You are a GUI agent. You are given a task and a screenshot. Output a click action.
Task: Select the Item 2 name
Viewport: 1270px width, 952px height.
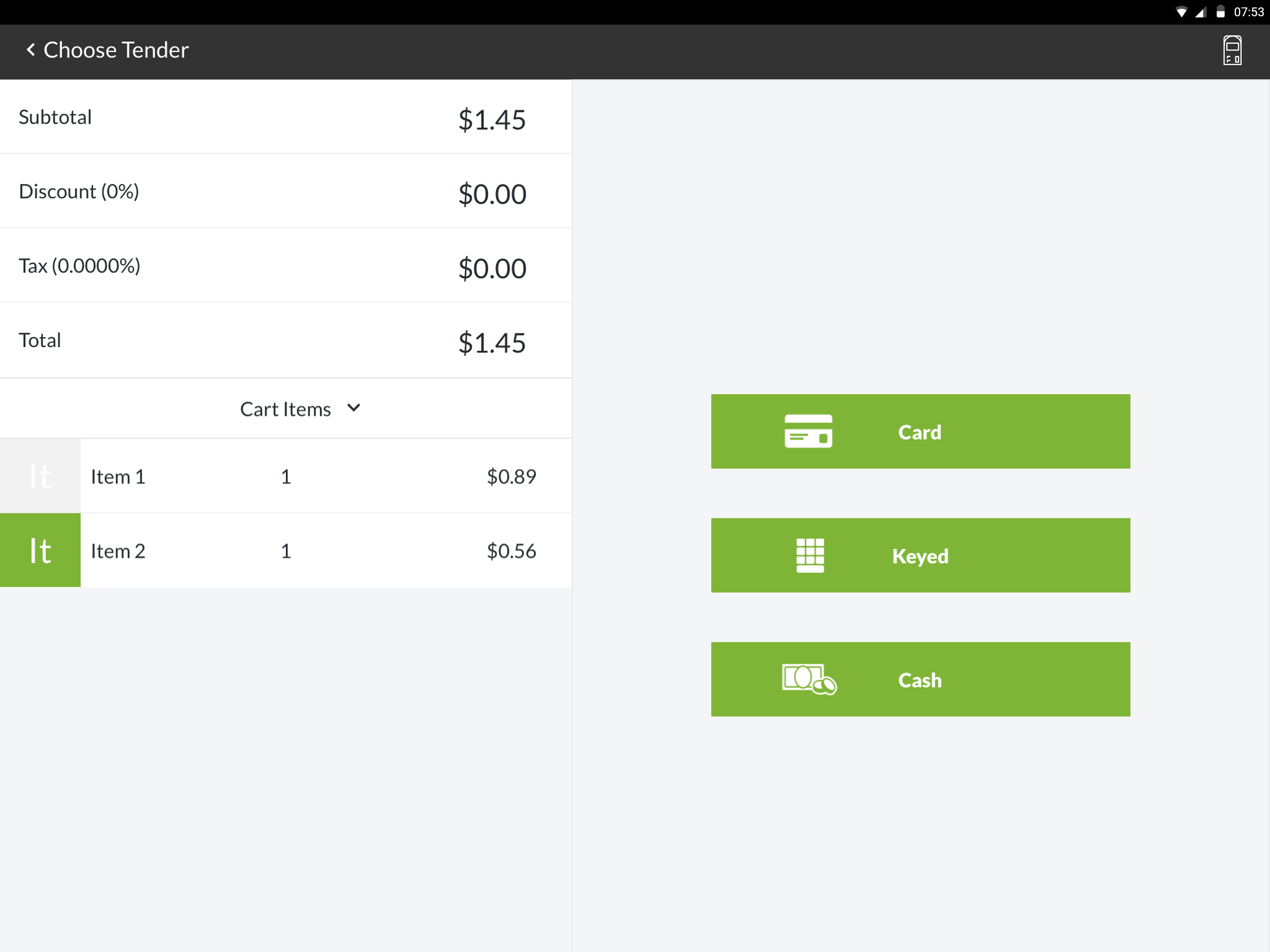[118, 551]
